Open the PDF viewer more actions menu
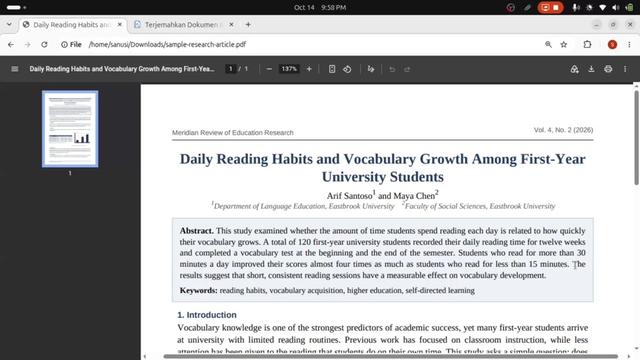This screenshot has height=360, width=640. pyautogui.click(x=625, y=69)
